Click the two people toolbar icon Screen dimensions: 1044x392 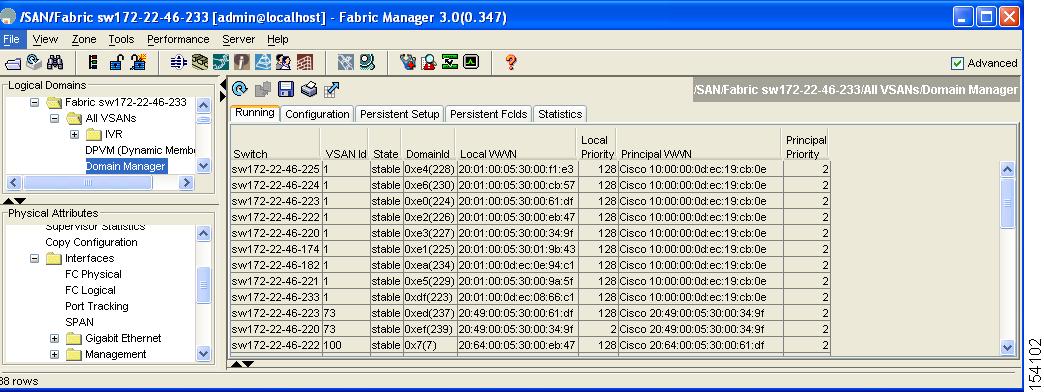(x=284, y=63)
